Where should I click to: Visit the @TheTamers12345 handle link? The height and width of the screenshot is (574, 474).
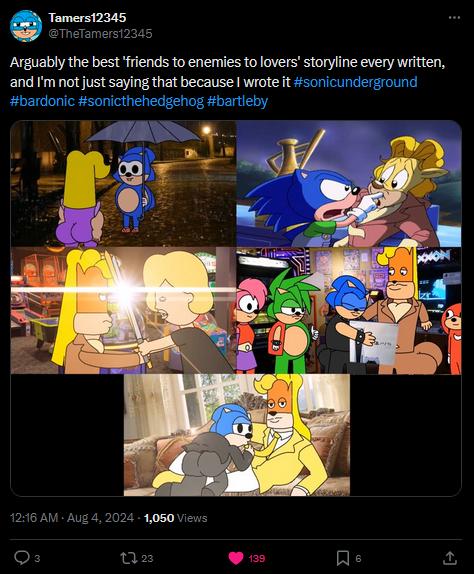(100, 34)
